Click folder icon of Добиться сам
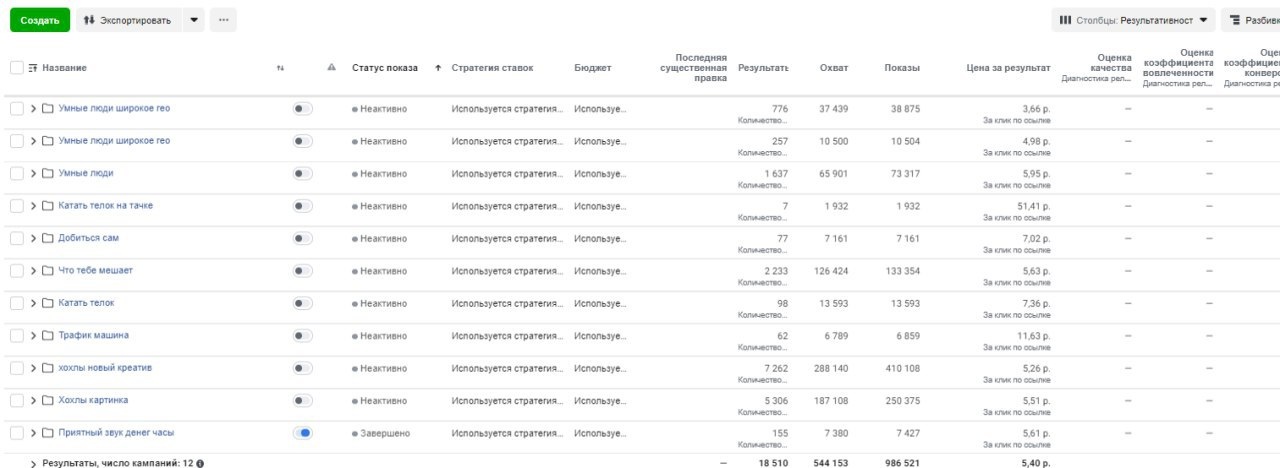 [x=48, y=238]
